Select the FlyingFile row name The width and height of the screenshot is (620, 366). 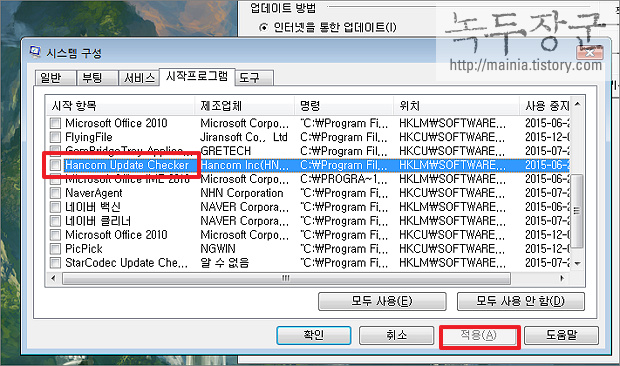89,137
